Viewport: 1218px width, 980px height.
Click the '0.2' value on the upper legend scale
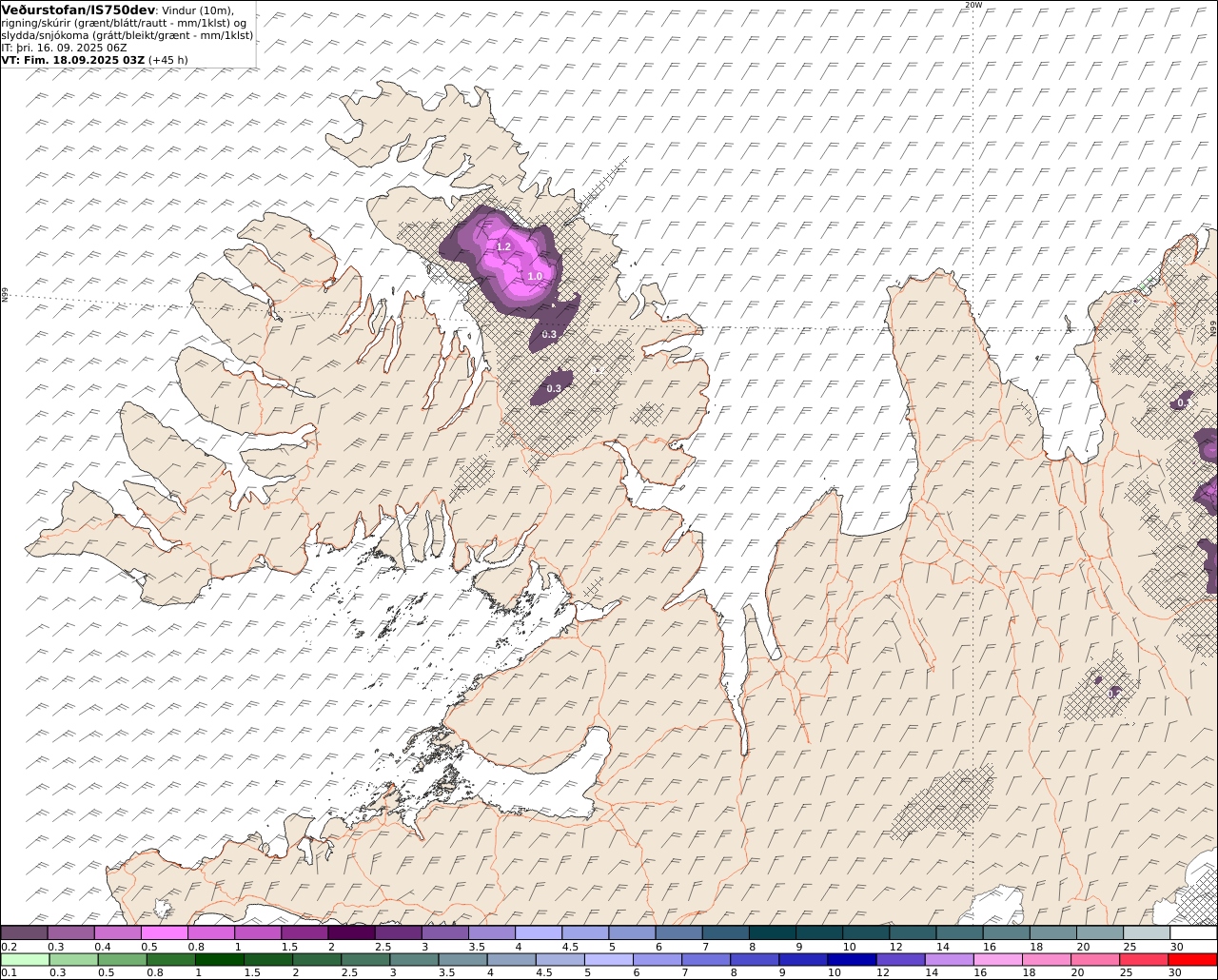click(9, 947)
